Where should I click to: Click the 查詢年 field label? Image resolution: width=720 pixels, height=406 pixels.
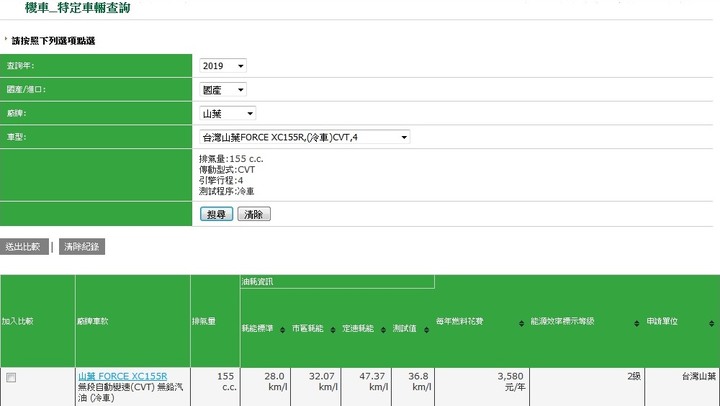20,66
